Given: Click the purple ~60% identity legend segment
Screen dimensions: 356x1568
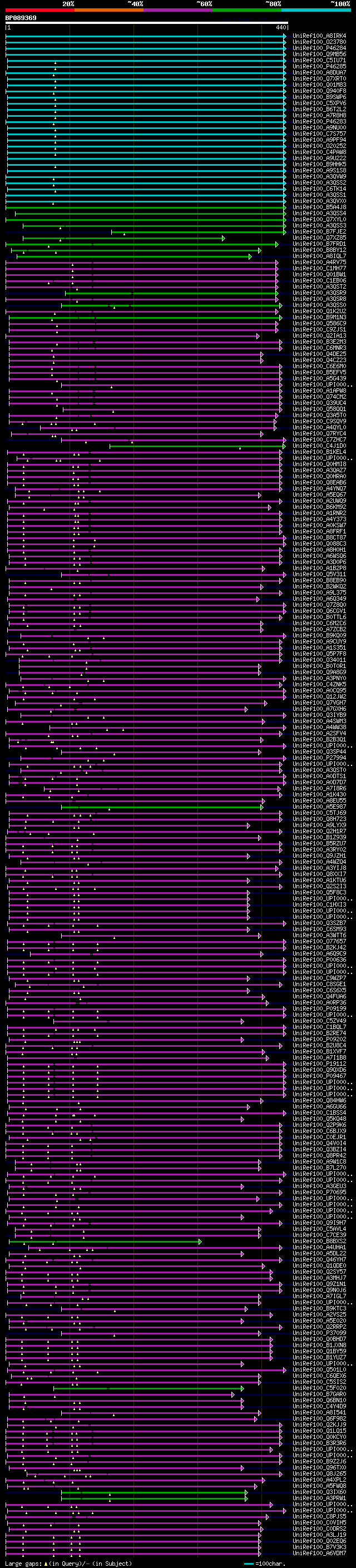Looking at the screenshot, I should point(177,10).
